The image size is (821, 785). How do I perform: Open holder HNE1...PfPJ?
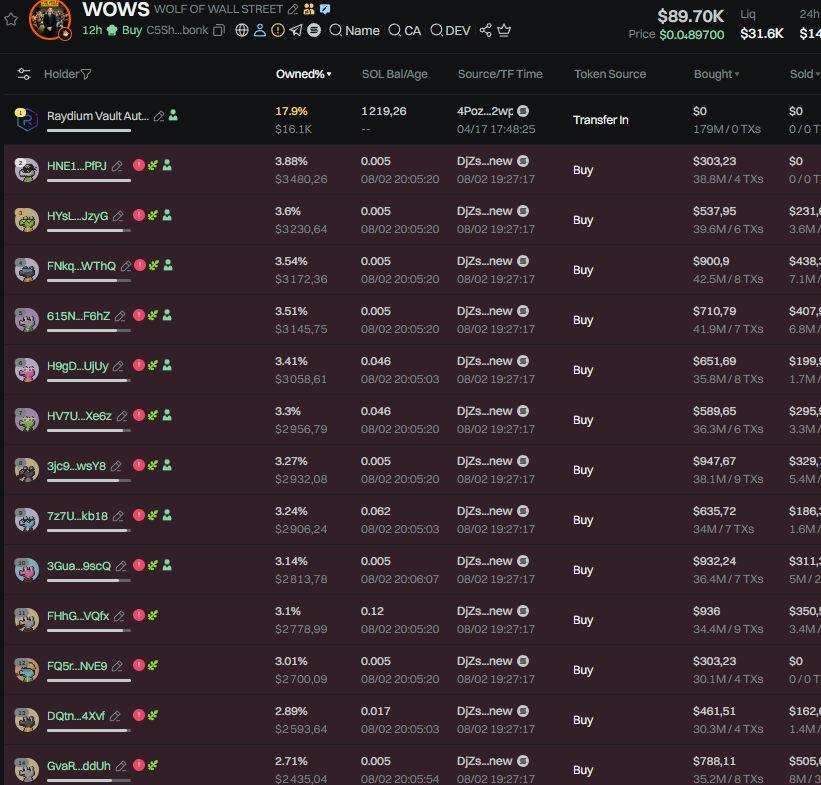[77, 166]
